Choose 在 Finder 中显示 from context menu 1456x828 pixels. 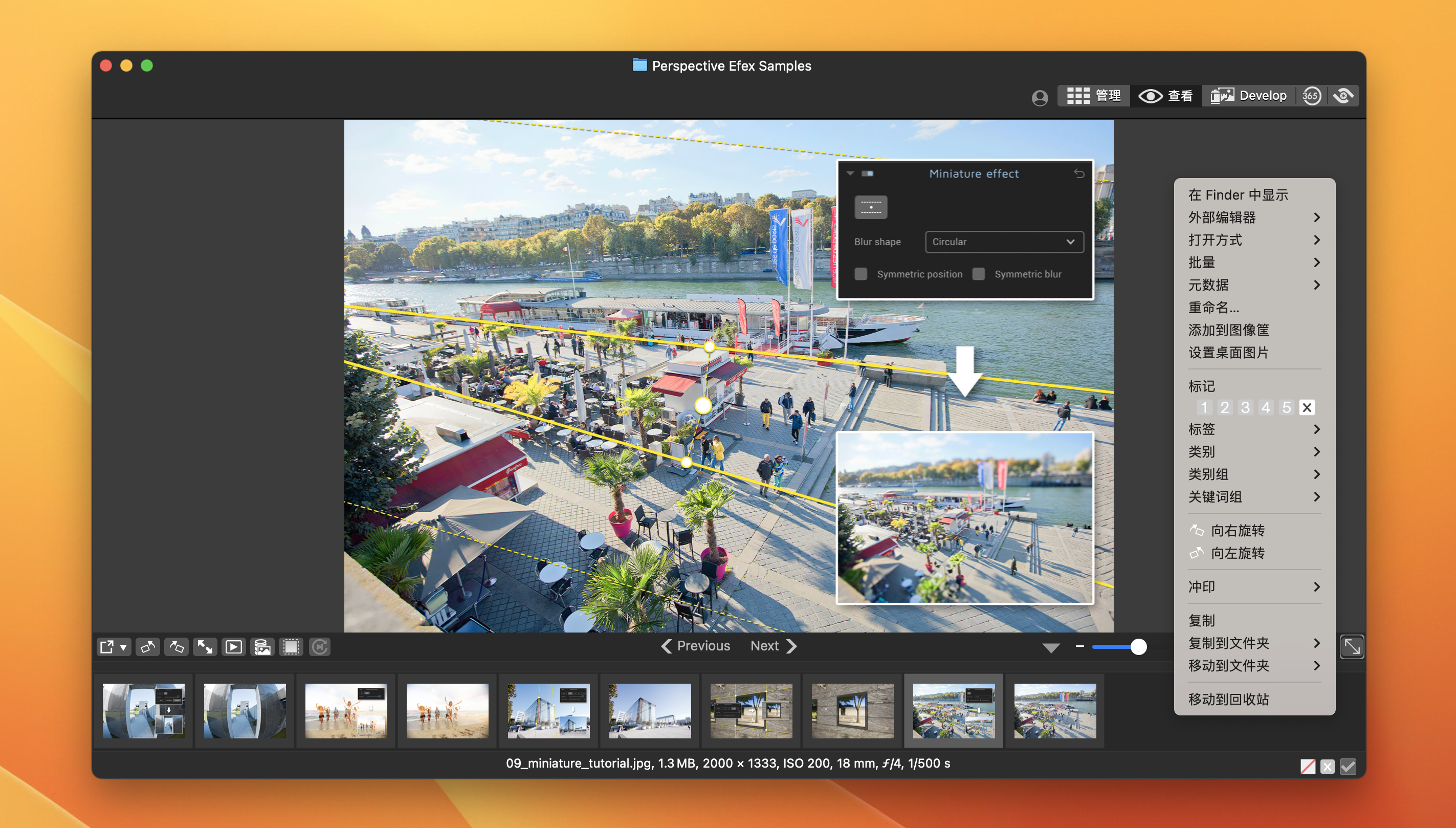(x=1238, y=195)
